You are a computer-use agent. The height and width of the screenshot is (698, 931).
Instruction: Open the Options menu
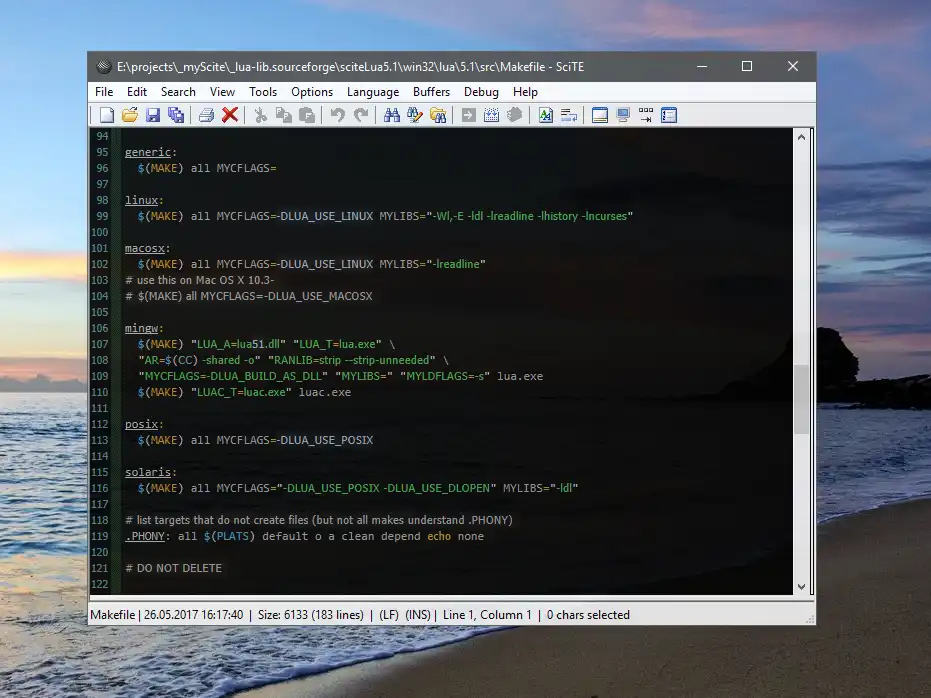point(312,92)
